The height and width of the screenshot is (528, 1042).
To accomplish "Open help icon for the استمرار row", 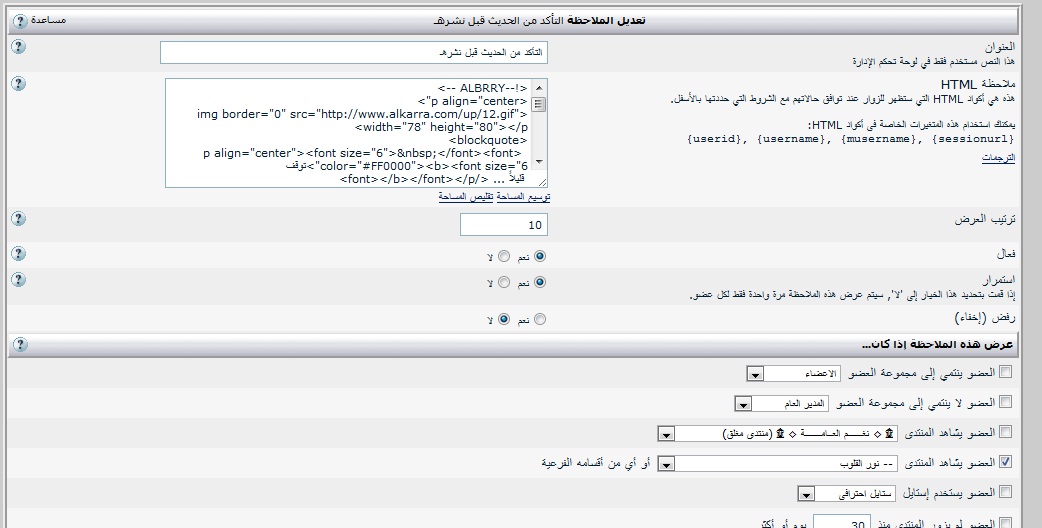I will tap(17, 281).
